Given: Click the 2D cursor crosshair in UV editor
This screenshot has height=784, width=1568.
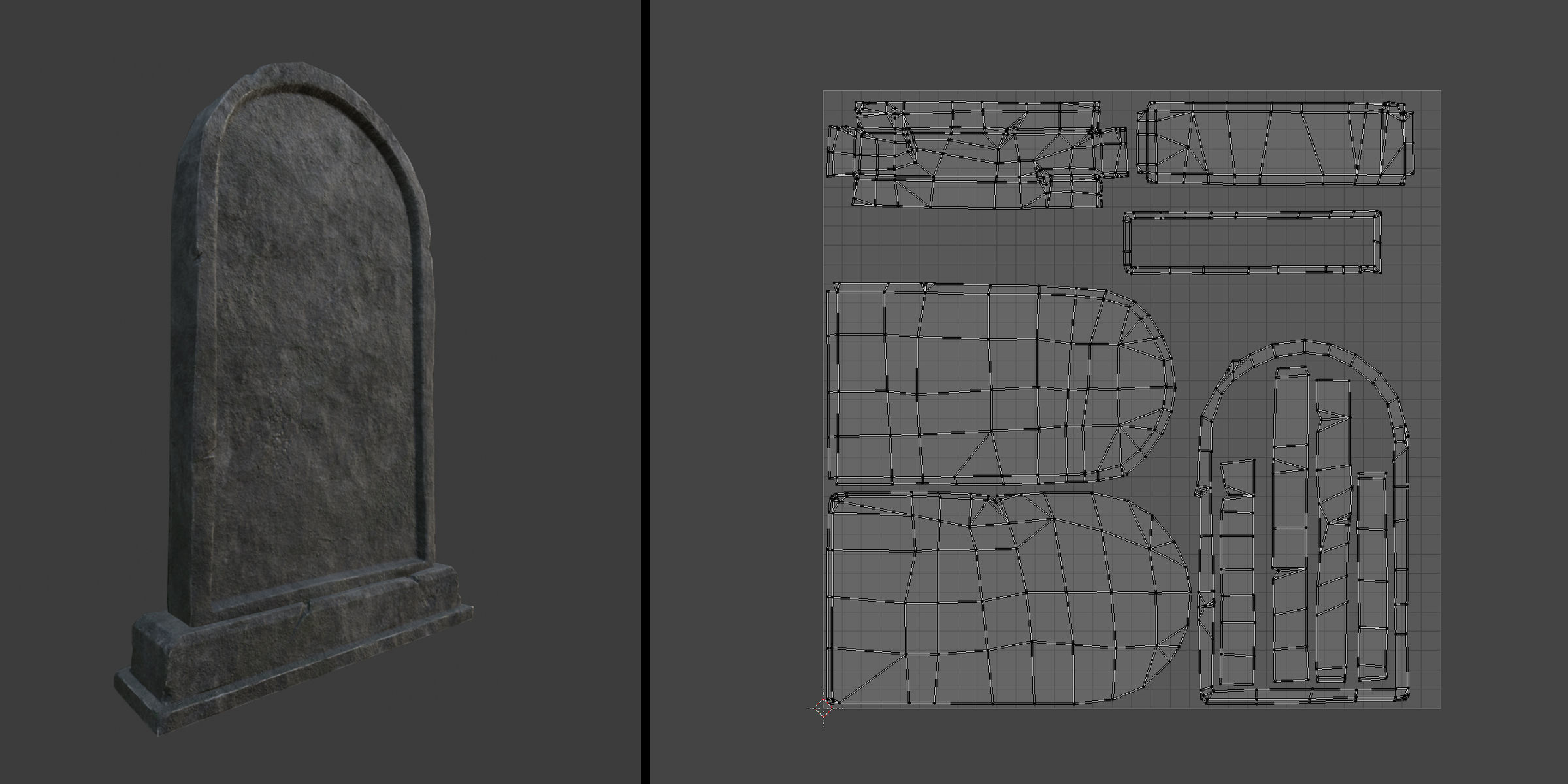Looking at the screenshot, I should pyautogui.click(x=823, y=708).
